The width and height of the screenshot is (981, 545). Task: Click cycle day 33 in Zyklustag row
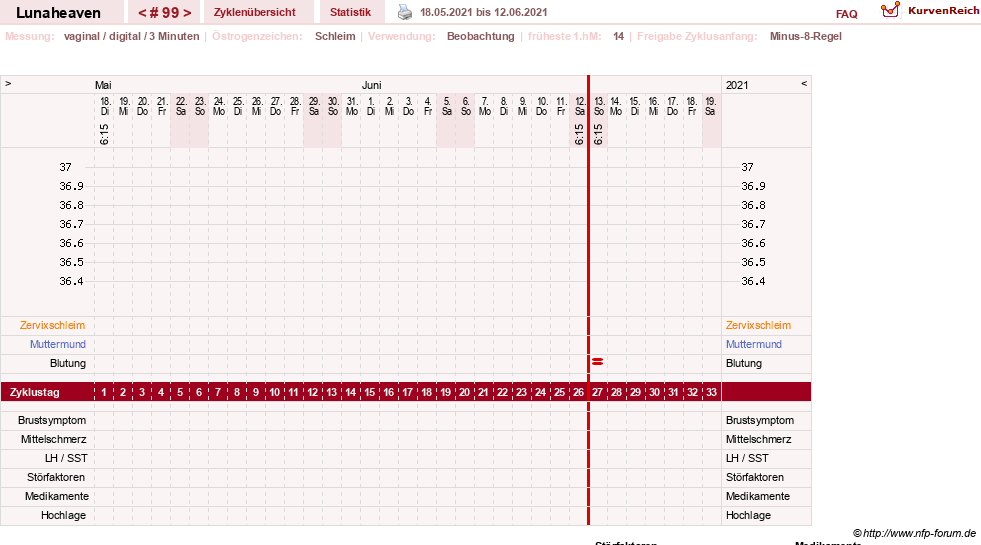click(x=711, y=392)
